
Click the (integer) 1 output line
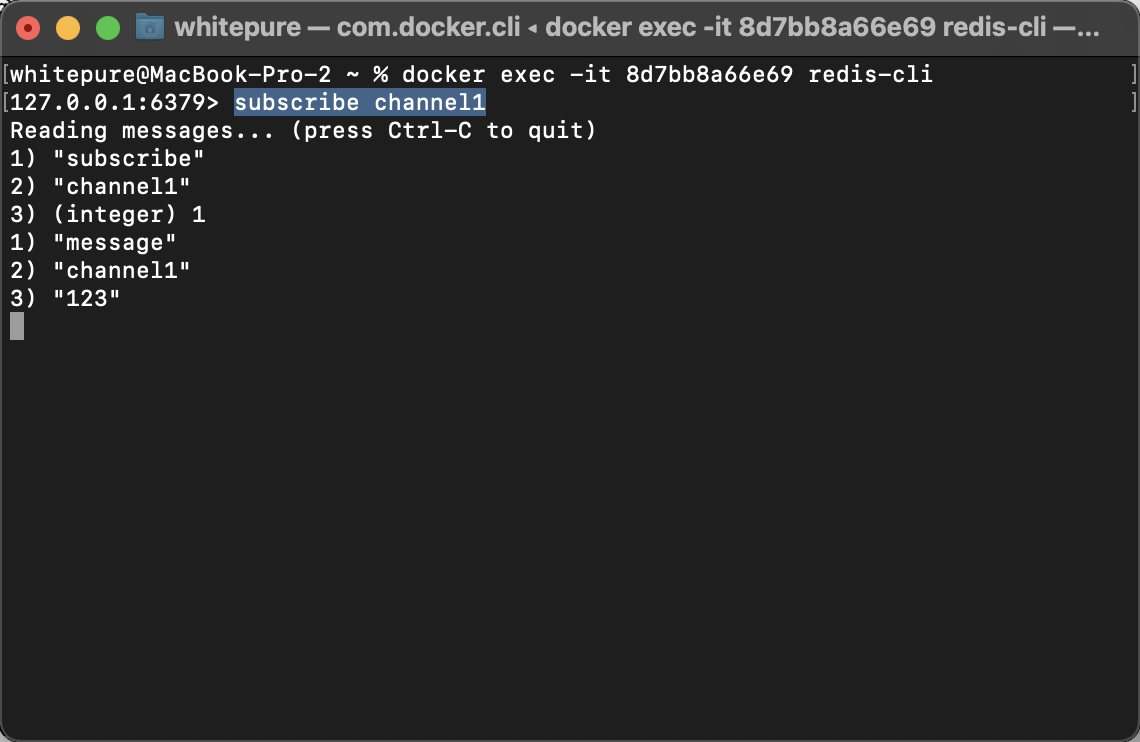pos(108,214)
